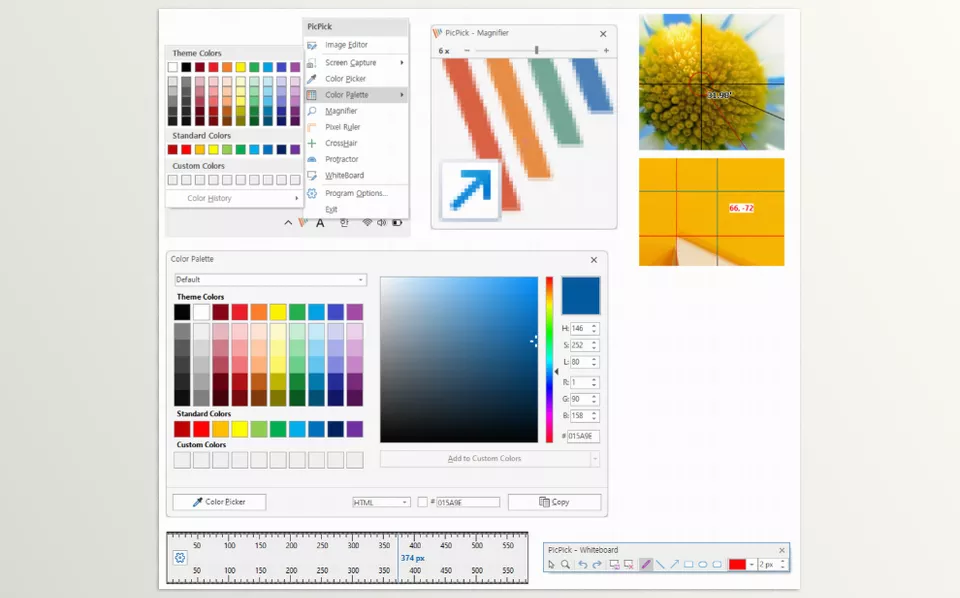Open the HTML color format dropdown
Image resolution: width=960 pixels, height=598 pixels.
[x=381, y=502]
